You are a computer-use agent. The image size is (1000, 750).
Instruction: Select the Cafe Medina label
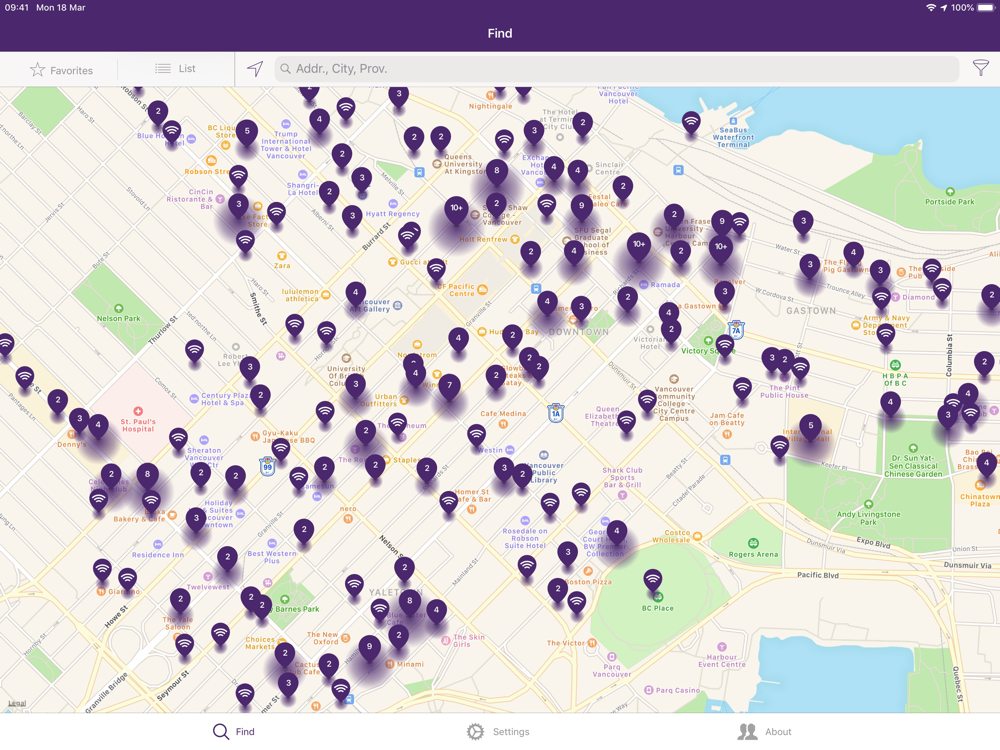503,413
